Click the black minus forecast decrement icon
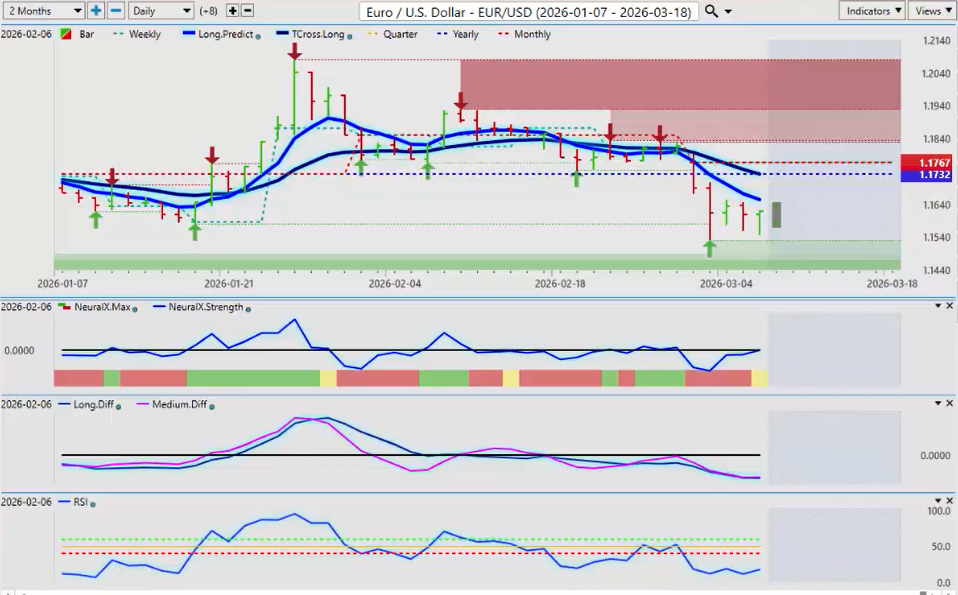Image resolution: width=958 pixels, height=595 pixels. [x=247, y=10]
